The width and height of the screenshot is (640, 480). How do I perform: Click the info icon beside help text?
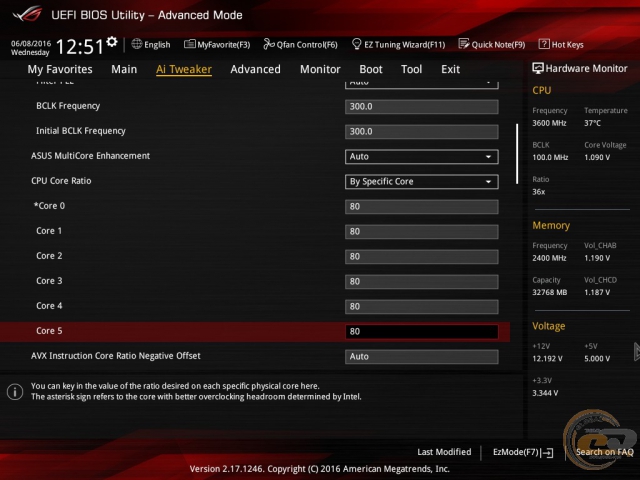[15, 392]
